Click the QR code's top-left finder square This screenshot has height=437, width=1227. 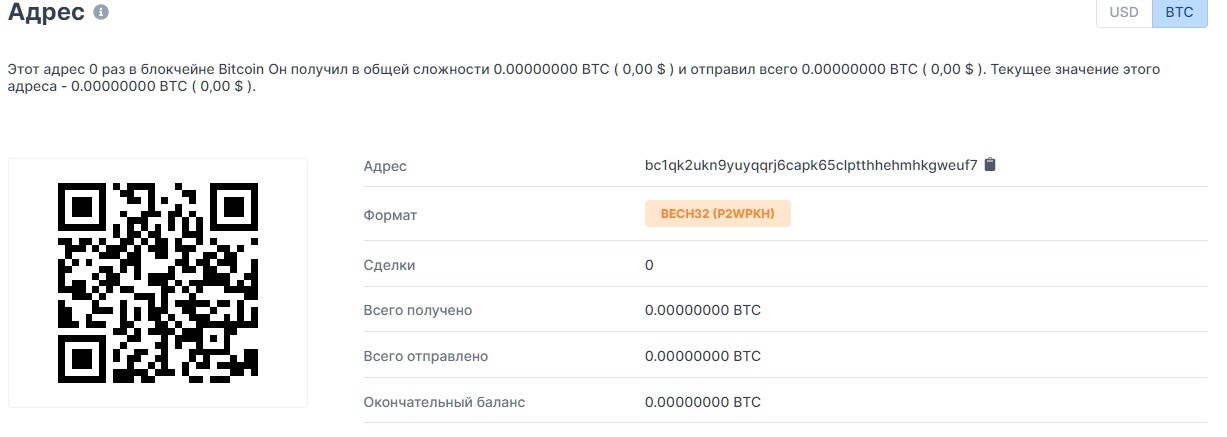coord(83,208)
